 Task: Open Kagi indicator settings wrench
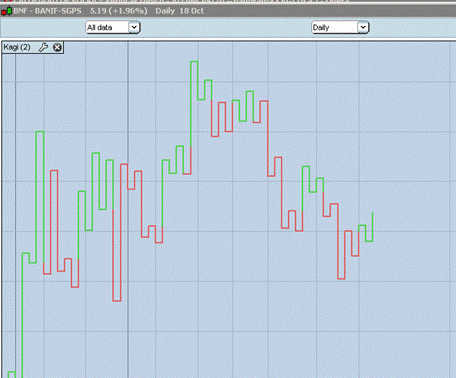43,47
